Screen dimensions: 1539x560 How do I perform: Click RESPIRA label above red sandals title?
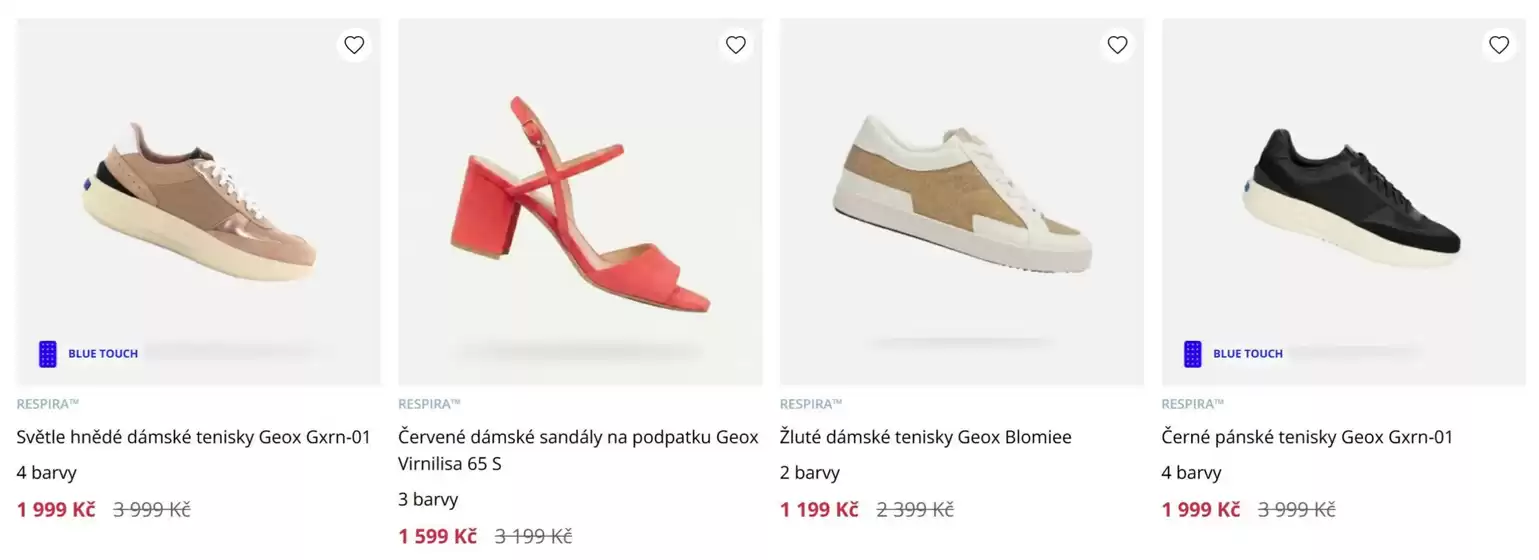click(429, 404)
